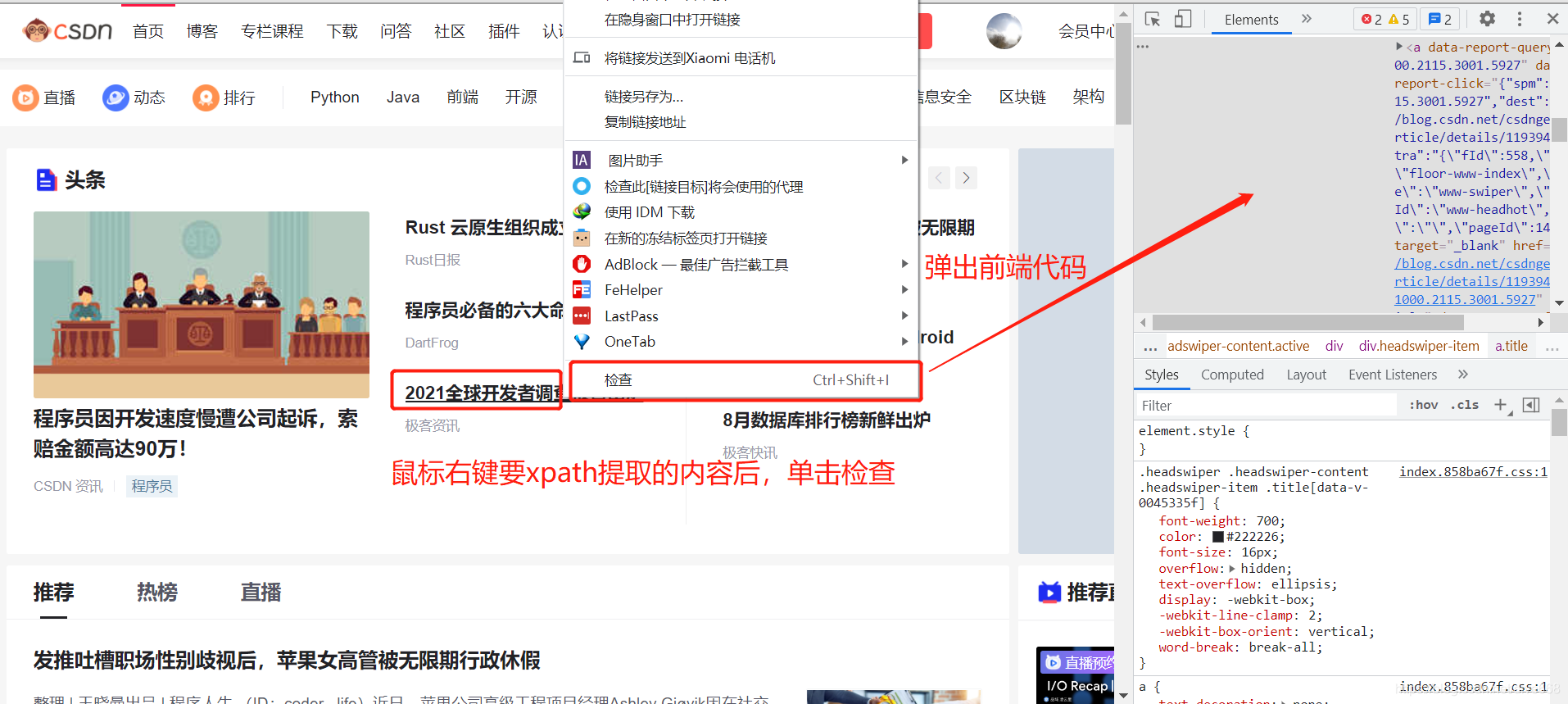Click the 区块链 category link
This screenshot has height=704, width=1568.
1022,97
